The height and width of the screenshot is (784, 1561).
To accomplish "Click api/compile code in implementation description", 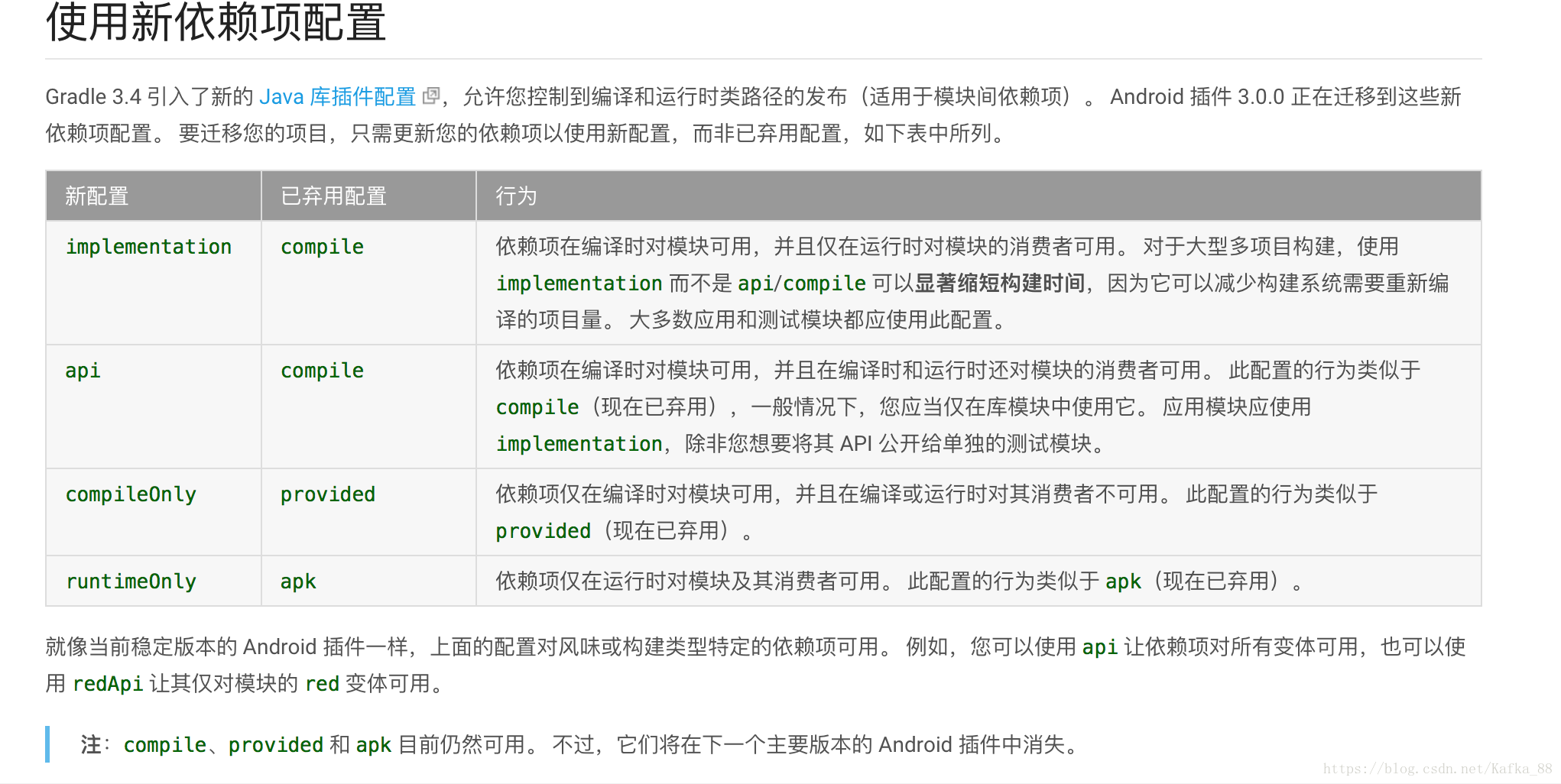I will pyautogui.click(x=802, y=283).
